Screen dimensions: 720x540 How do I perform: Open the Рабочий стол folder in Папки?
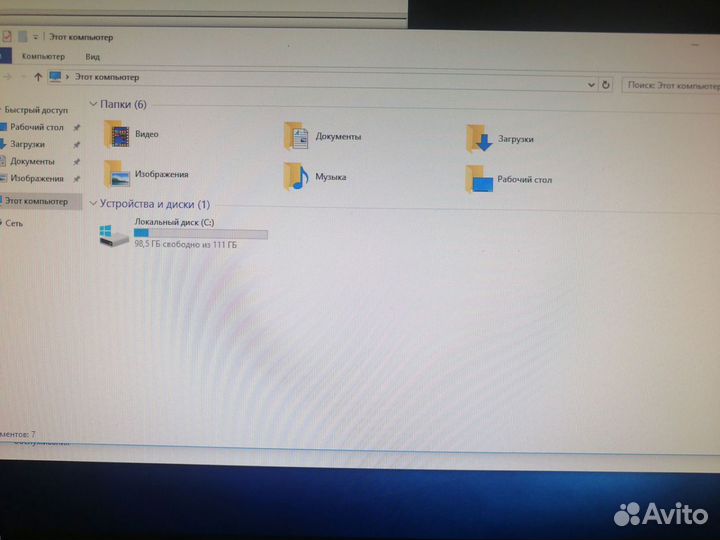point(481,180)
